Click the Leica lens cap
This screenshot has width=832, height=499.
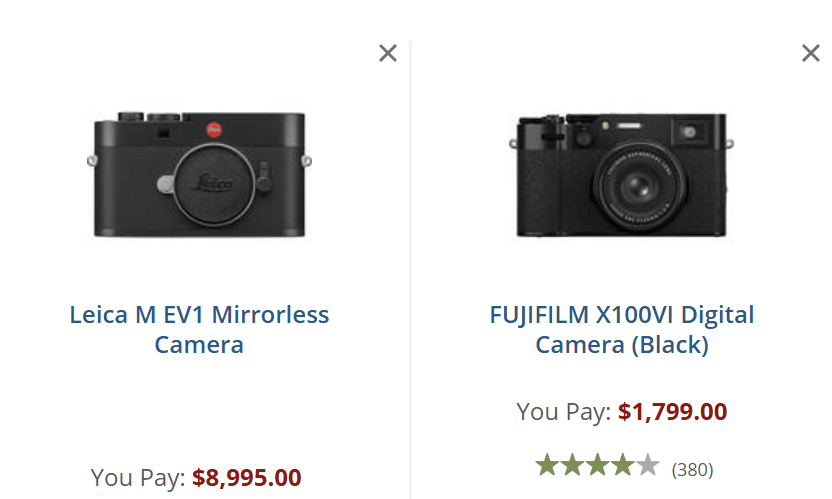click(198, 184)
